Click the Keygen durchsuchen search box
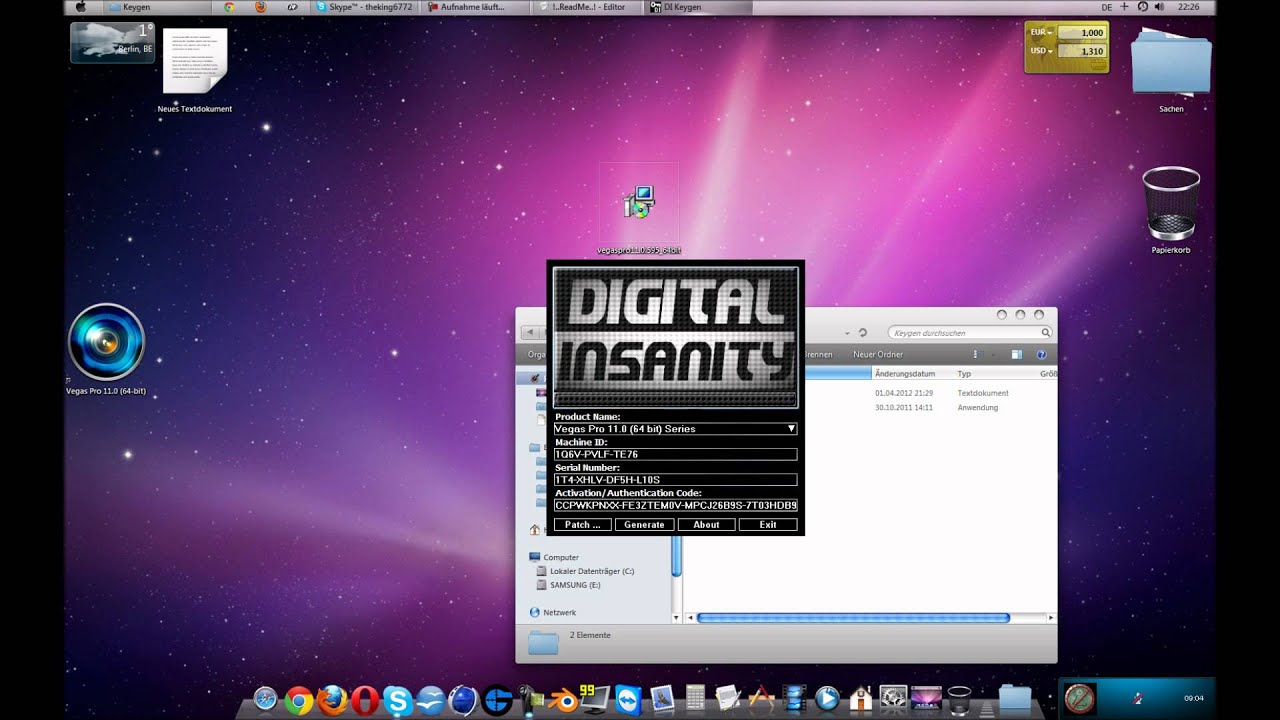The height and width of the screenshot is (720, 1280). [x=970, y=332]
